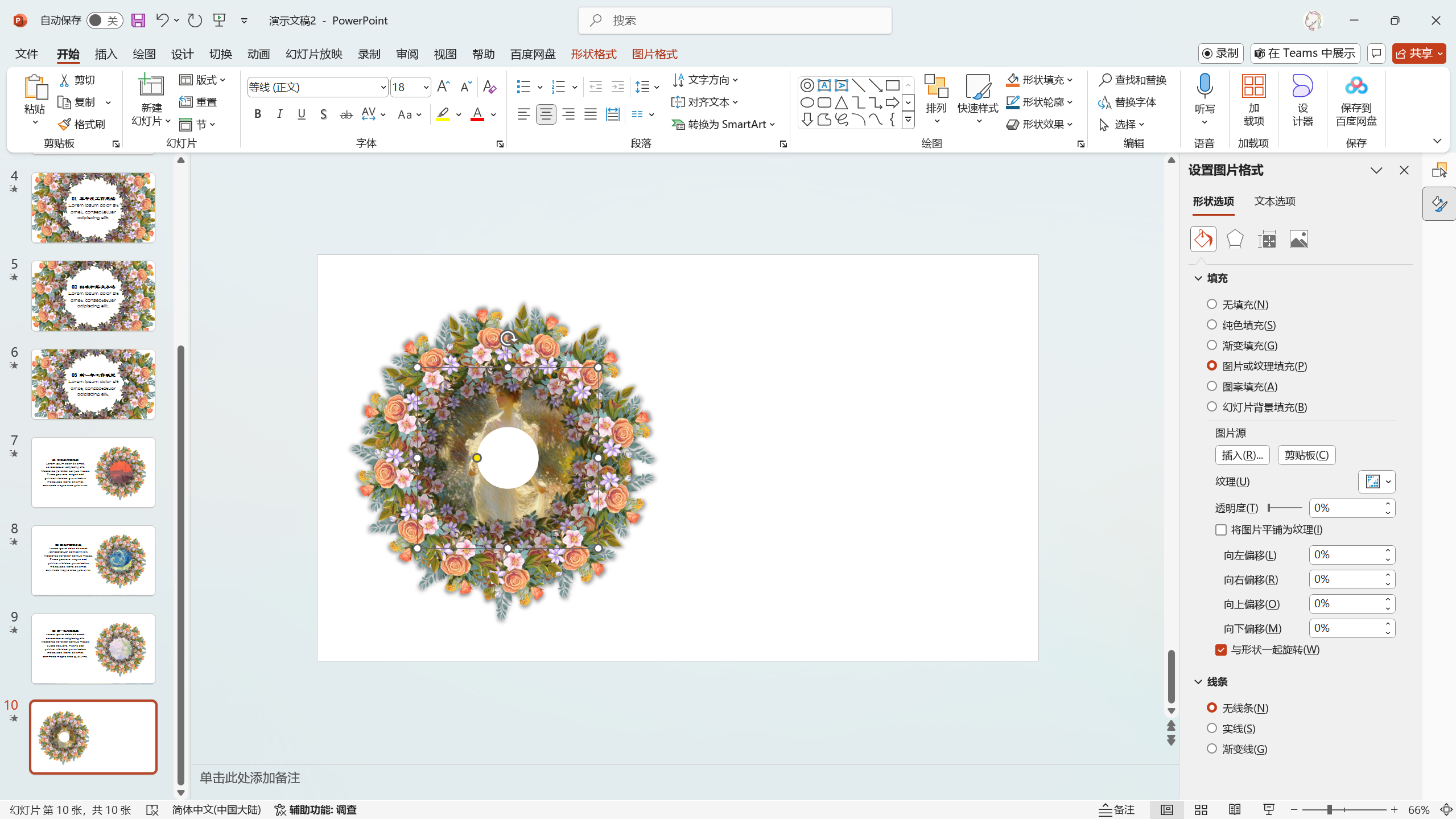Image resolution: width=1456 pixels, height=819 pixels.
Task: Switch to Text Options (文本选项) tab
Action: click(1274, 201)
